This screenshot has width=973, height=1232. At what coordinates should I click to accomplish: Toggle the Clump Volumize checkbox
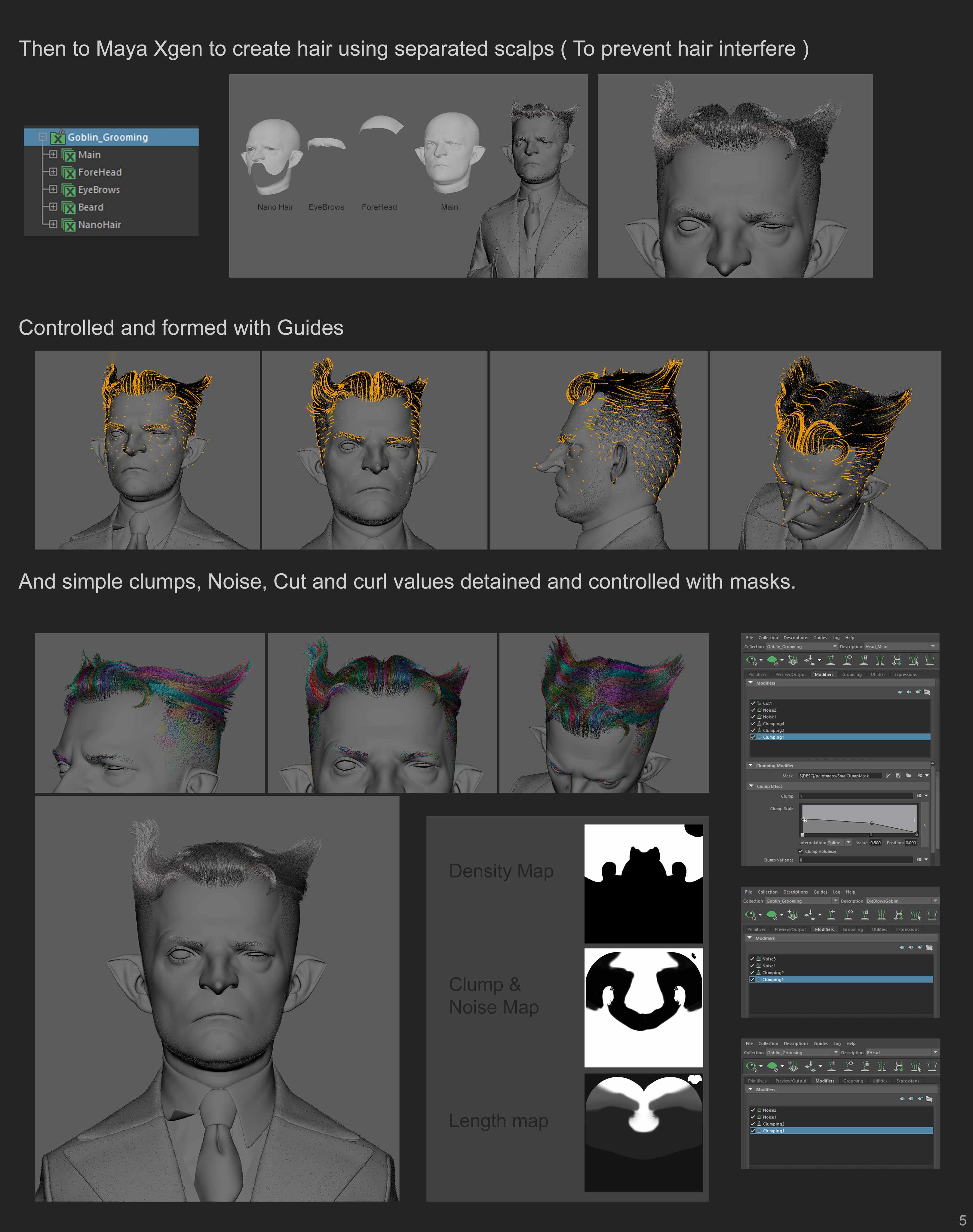pyautogui.click(x=801, y=851)
